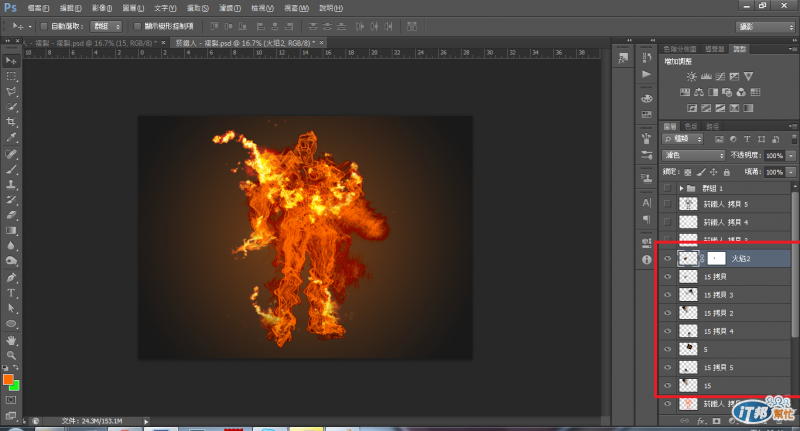Add a Color Balance adjustment
This screenshot has width=800, height=431.
point(699,92)
